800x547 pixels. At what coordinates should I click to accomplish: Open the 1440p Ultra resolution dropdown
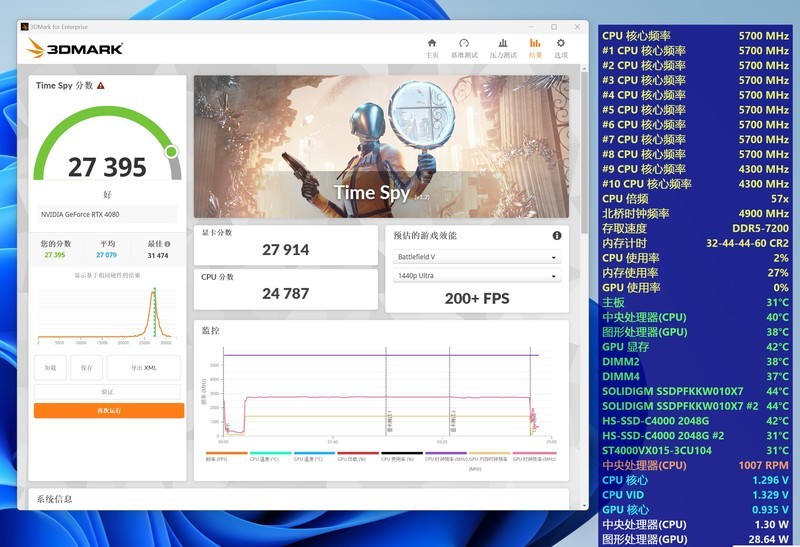coord(477,276)
